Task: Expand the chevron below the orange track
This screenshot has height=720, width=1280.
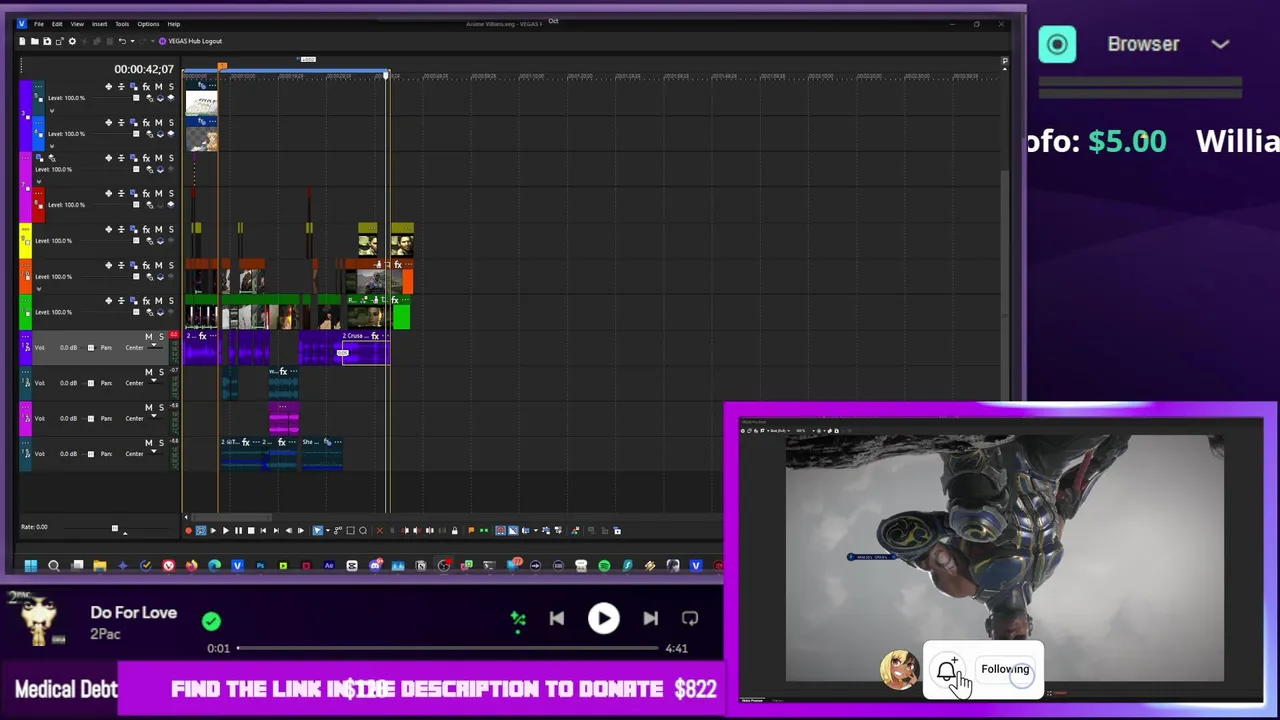Action: click(38, 289)
